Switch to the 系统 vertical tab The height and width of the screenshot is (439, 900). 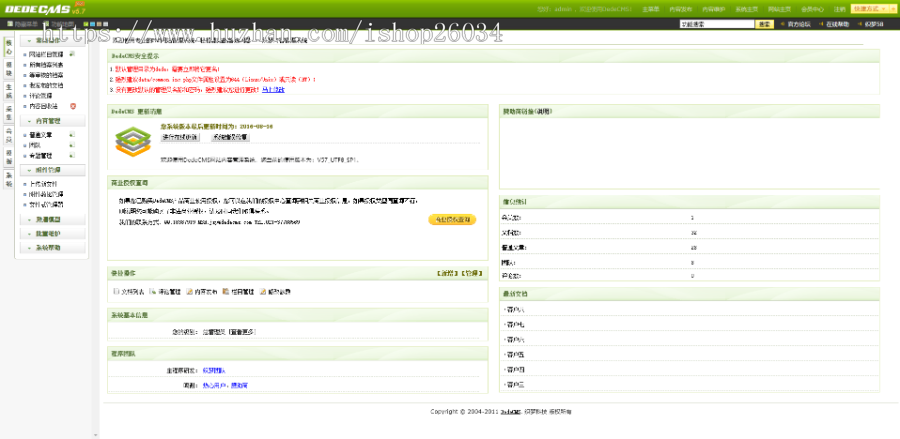point(9,180)
